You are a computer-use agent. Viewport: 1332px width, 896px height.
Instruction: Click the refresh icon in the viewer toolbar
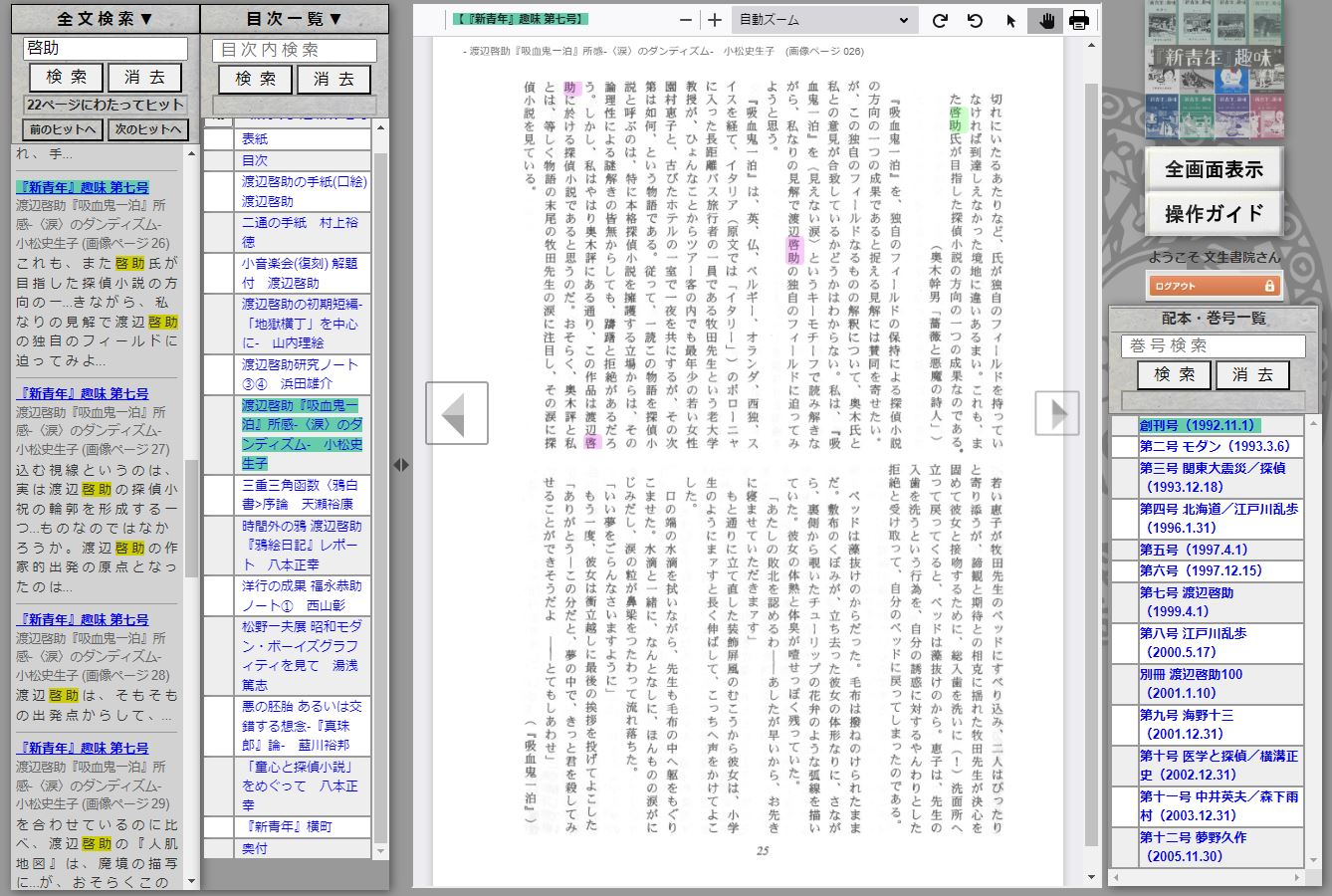939,19
